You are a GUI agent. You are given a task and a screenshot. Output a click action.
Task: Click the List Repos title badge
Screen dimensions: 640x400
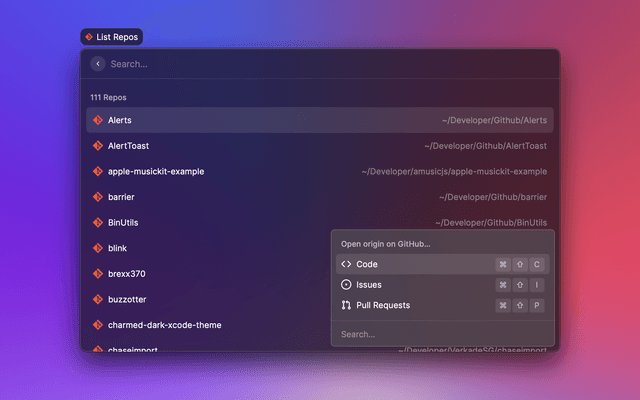coord(112,37)
